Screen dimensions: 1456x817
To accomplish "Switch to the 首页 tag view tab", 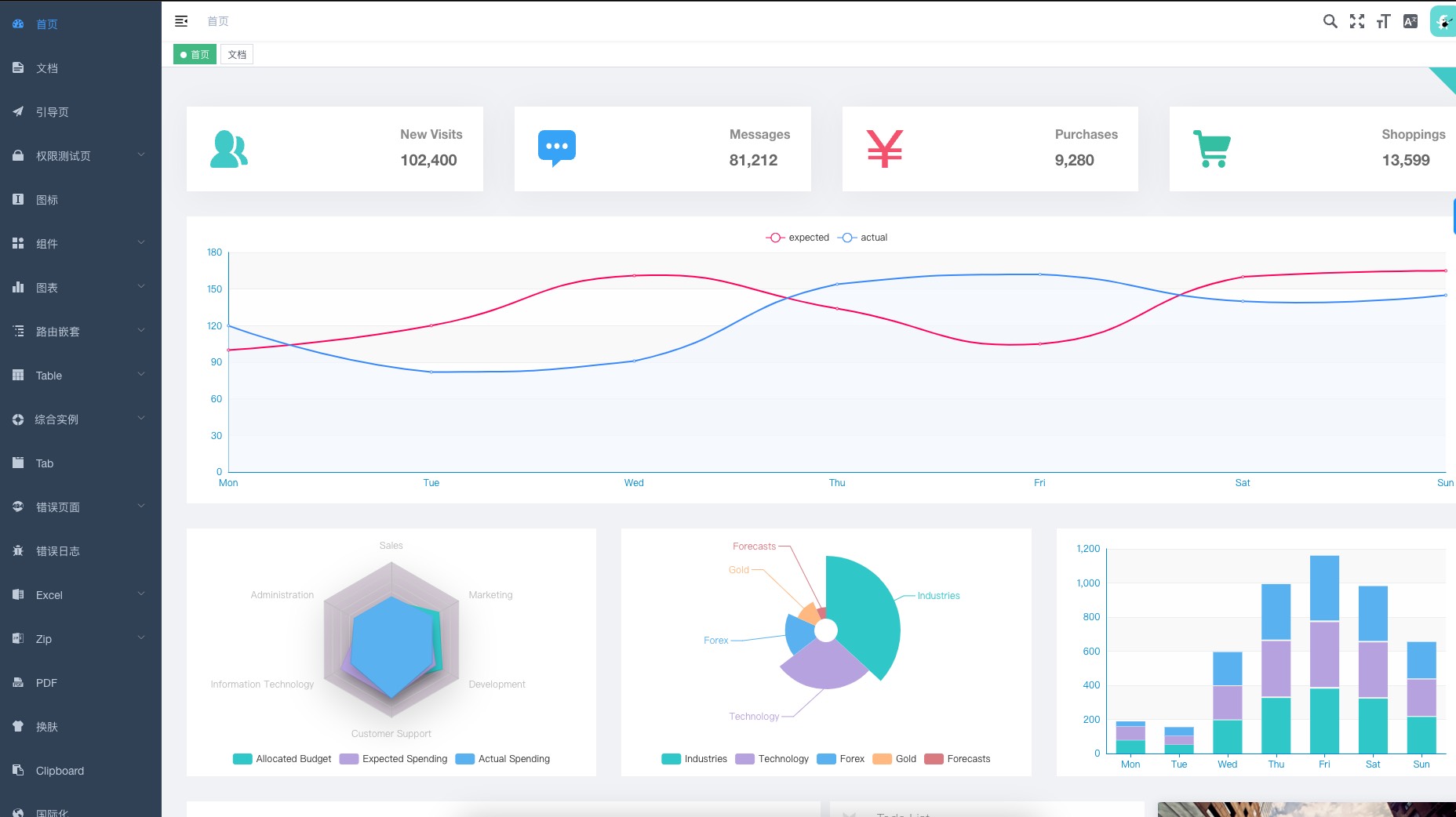I will [195, 54].
